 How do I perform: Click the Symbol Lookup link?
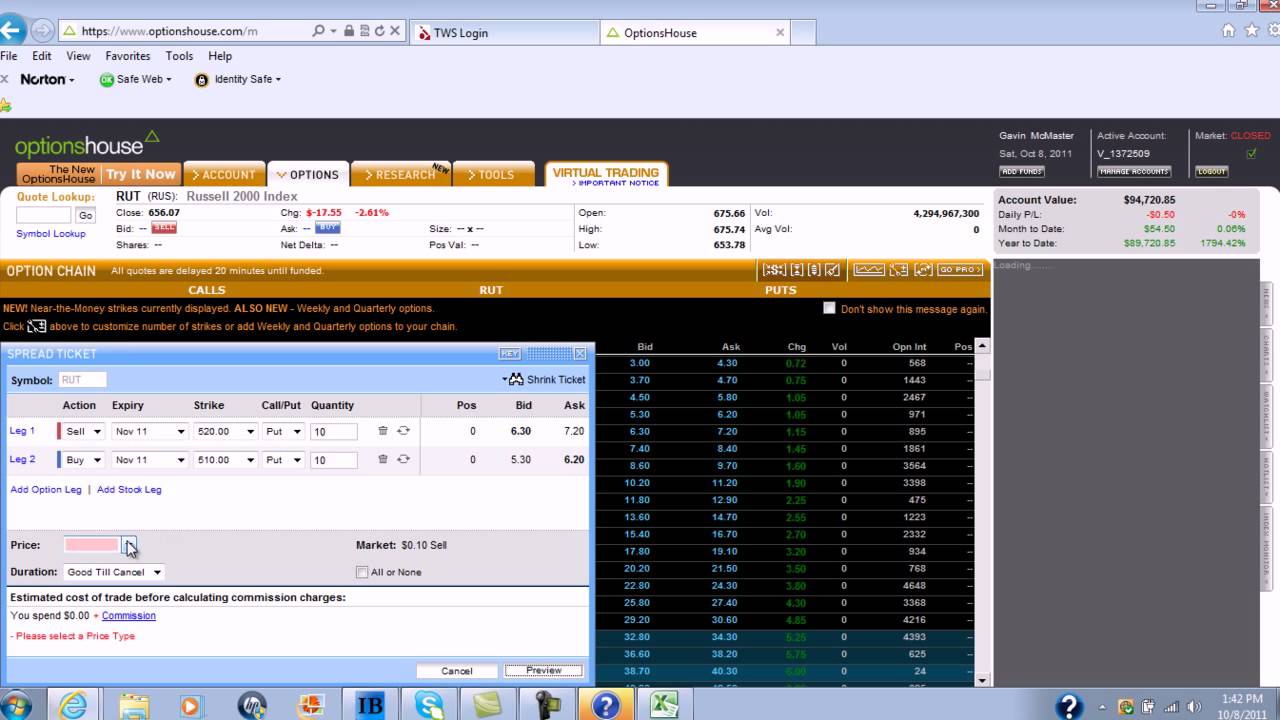pos(51,233)
